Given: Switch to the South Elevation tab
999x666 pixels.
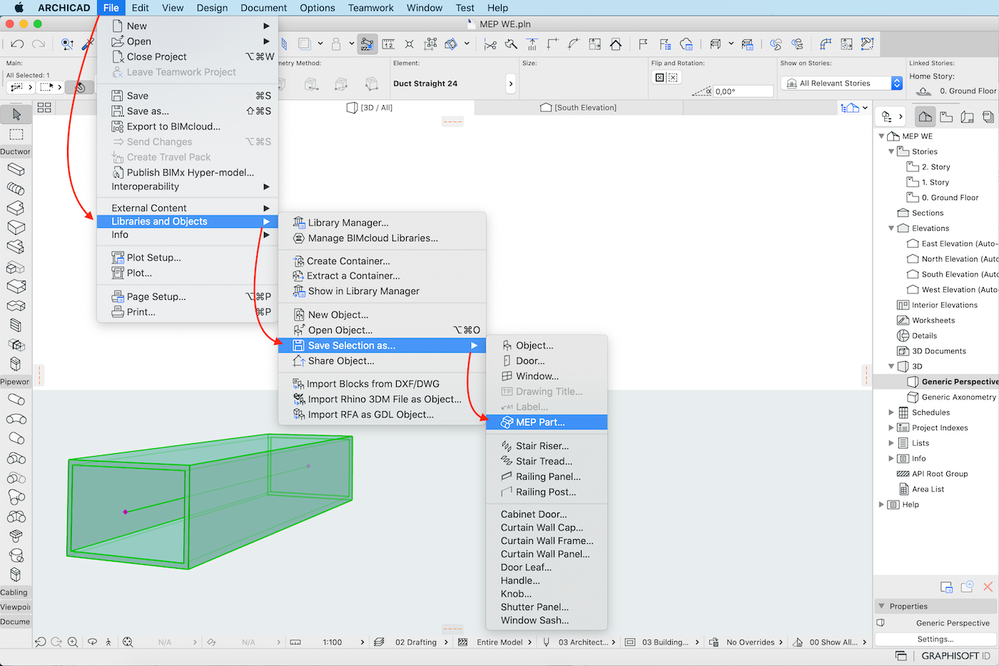Looking at the screenshot, I should tap(579, 108).
